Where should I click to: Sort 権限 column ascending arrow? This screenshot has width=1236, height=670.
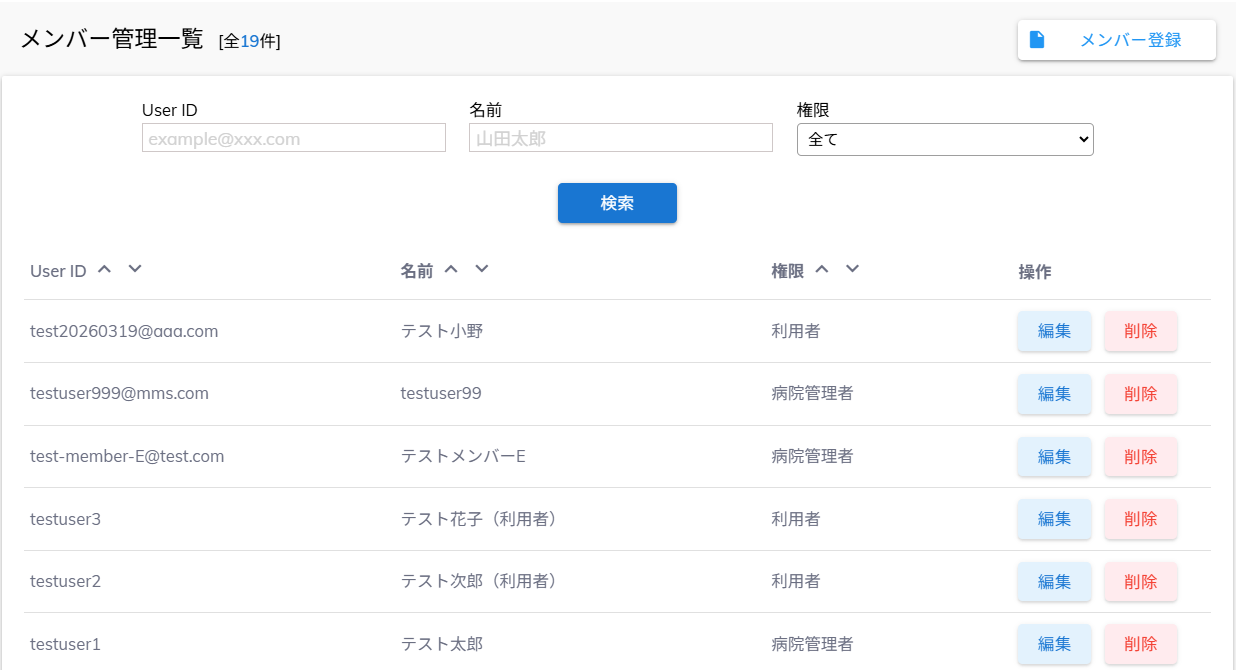pyautogui.click(x=822, y=268)
